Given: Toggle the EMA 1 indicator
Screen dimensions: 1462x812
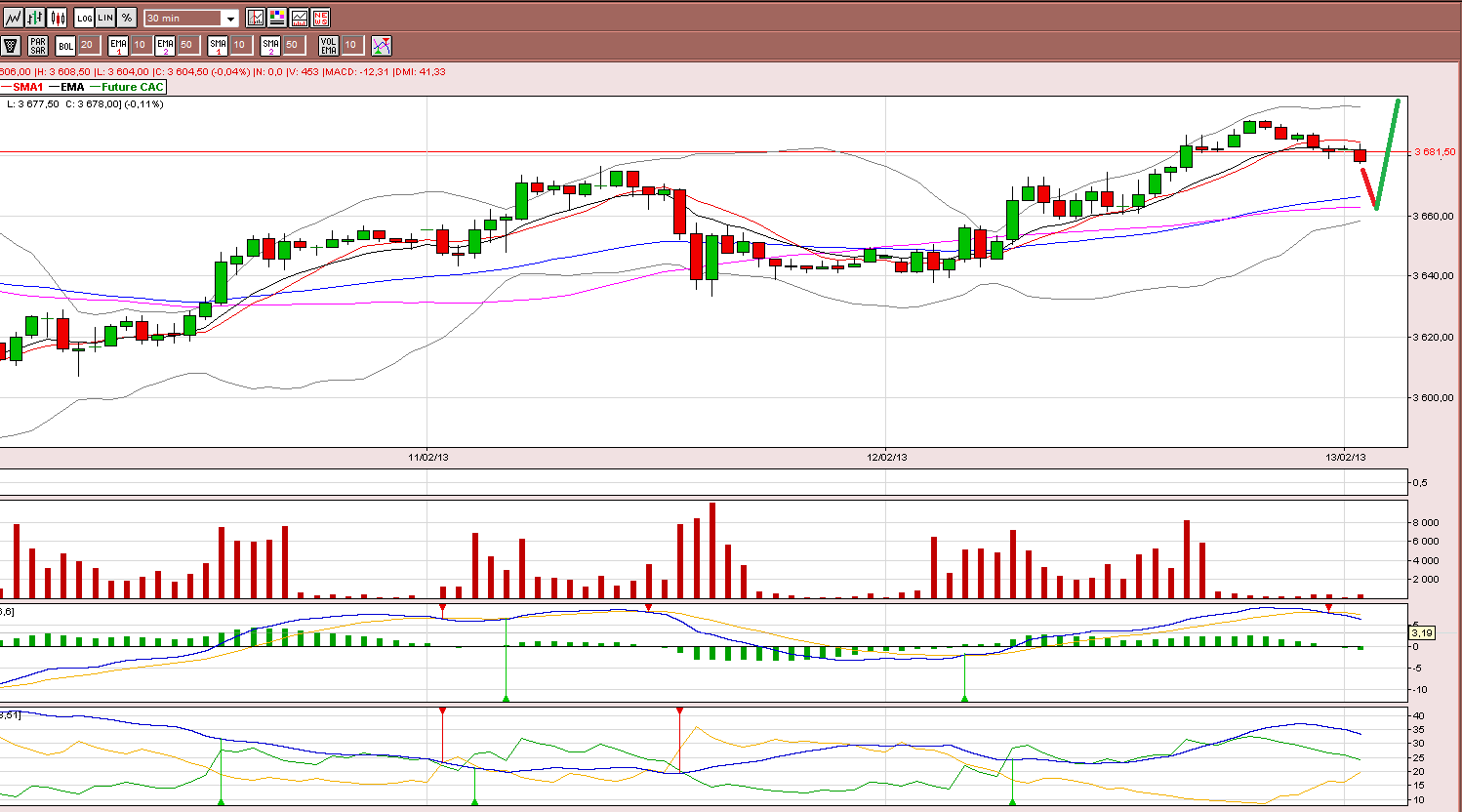Looking at the screenshot, I should (x=118, y=45).
